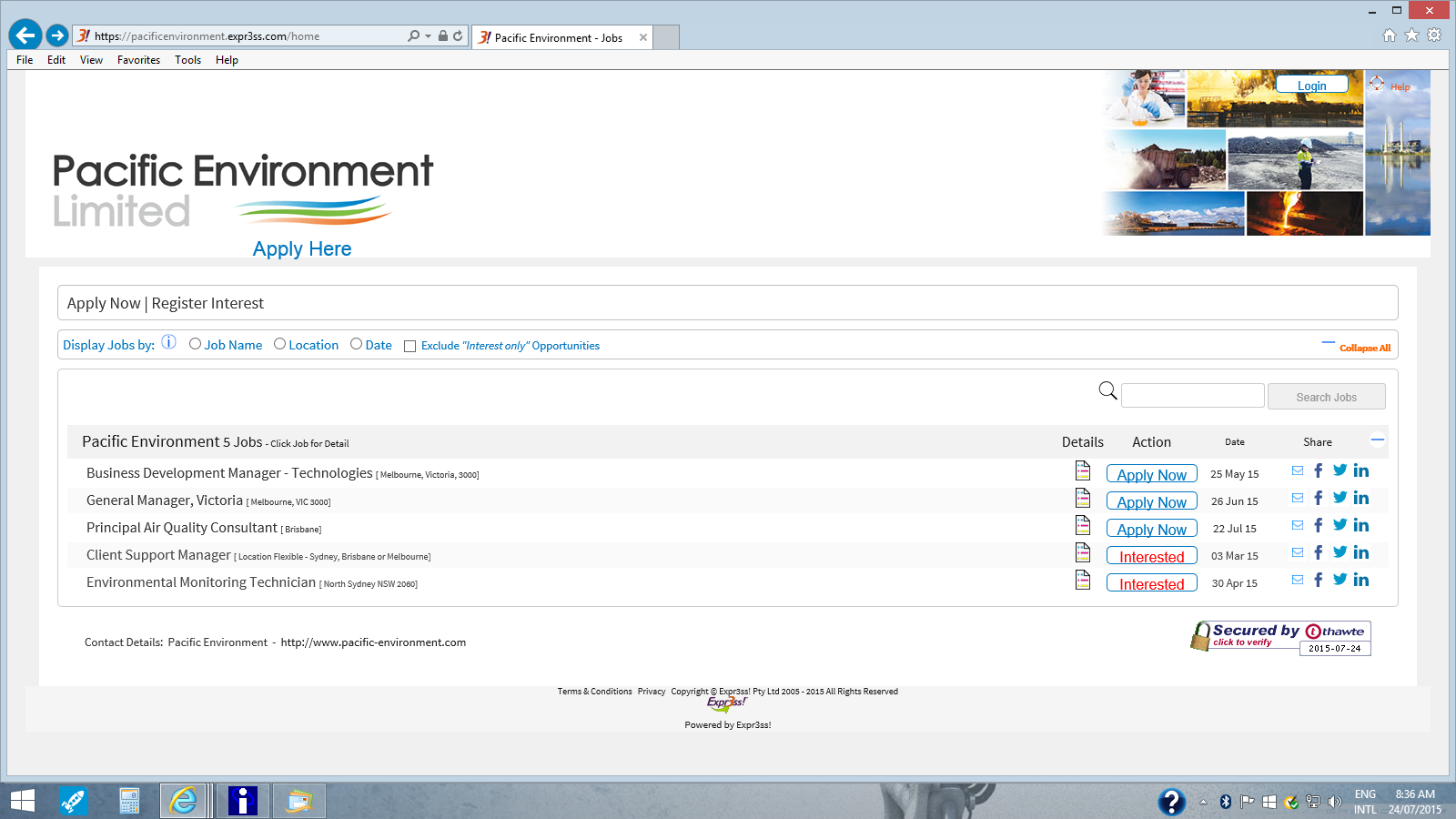This screenshot has width=1456, height=819.
Task: Share Principal Air Quality Consultant on LinkedIn
Action: [x=1361, y=525]
